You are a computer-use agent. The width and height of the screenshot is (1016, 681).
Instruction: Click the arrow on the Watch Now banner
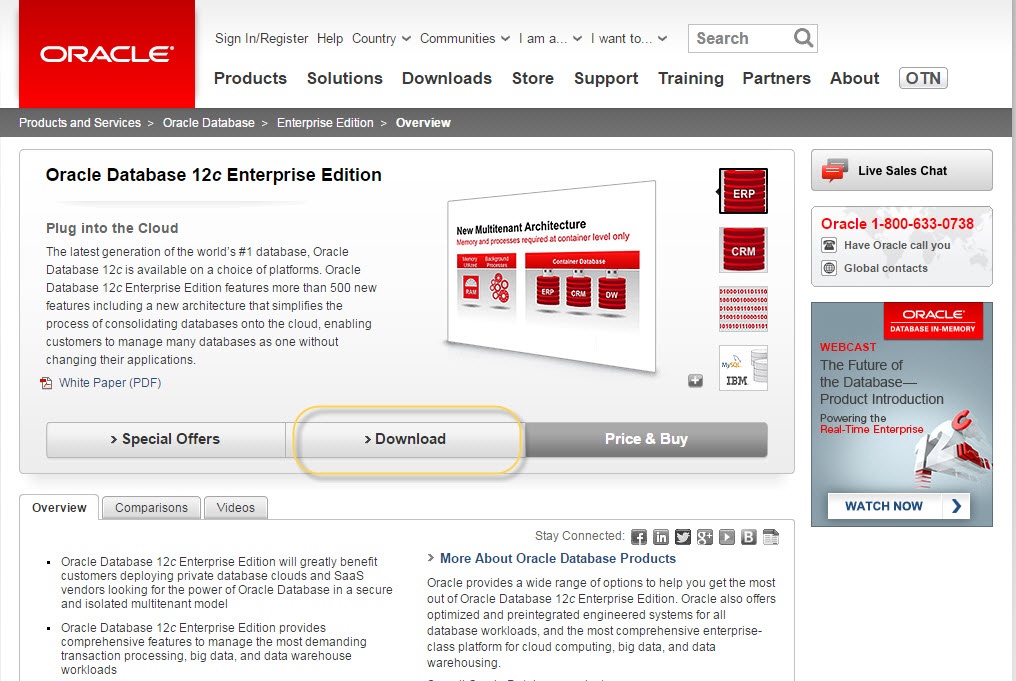tap(956, 506)
